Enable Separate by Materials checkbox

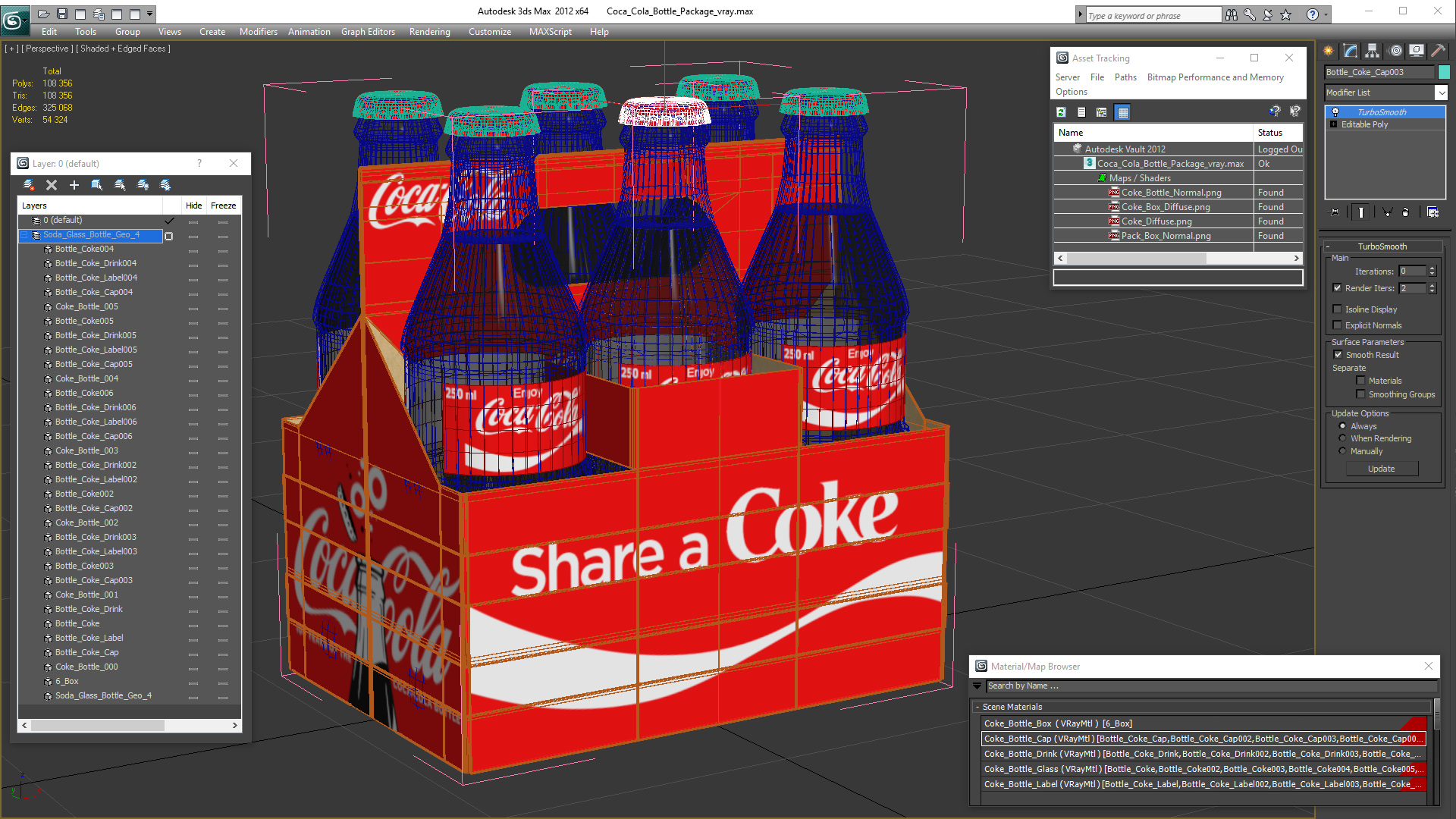pyautogui.click(x=1361, y=381)
